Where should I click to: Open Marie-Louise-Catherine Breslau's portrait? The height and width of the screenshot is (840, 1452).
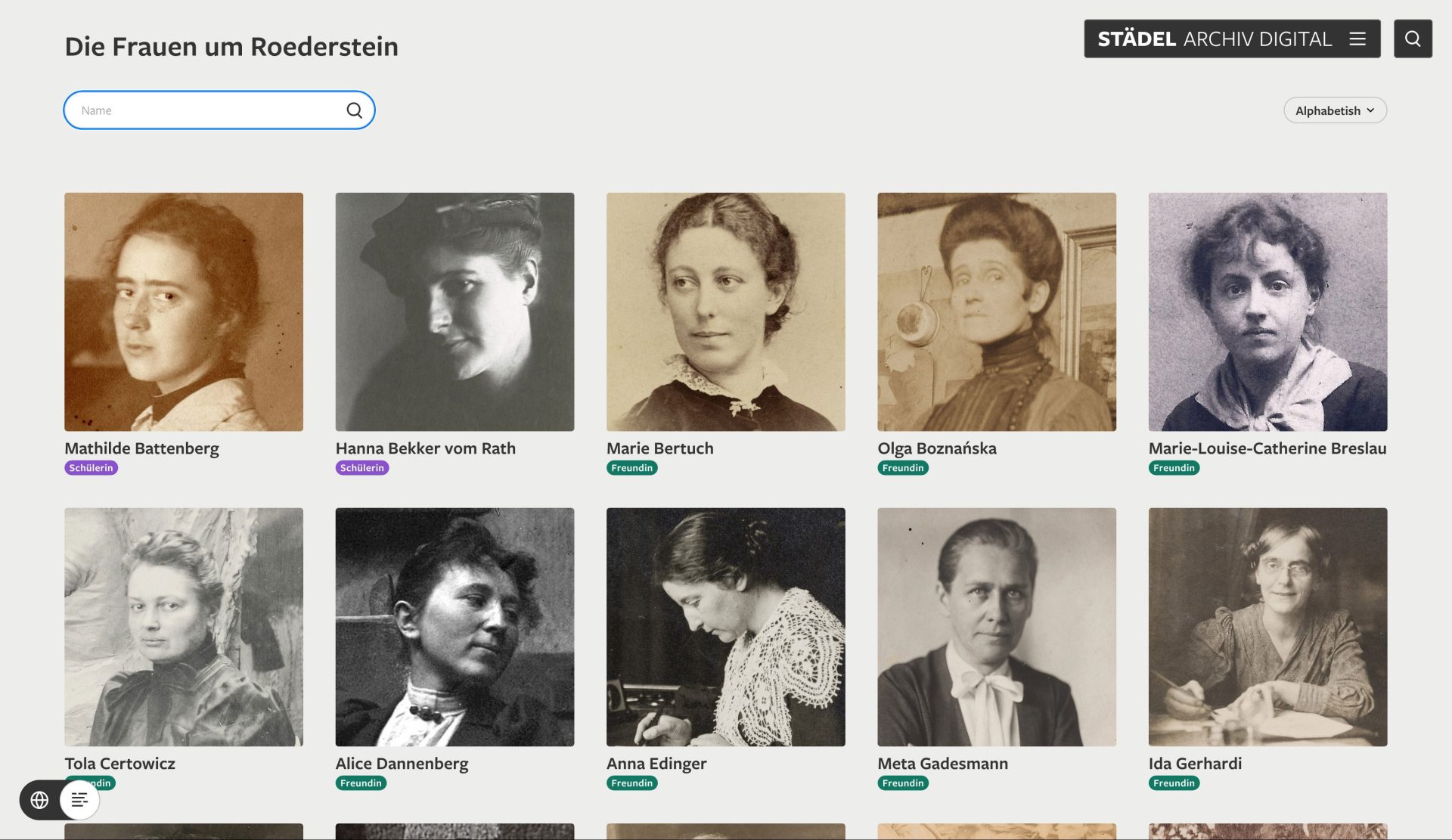point(1267,312)
